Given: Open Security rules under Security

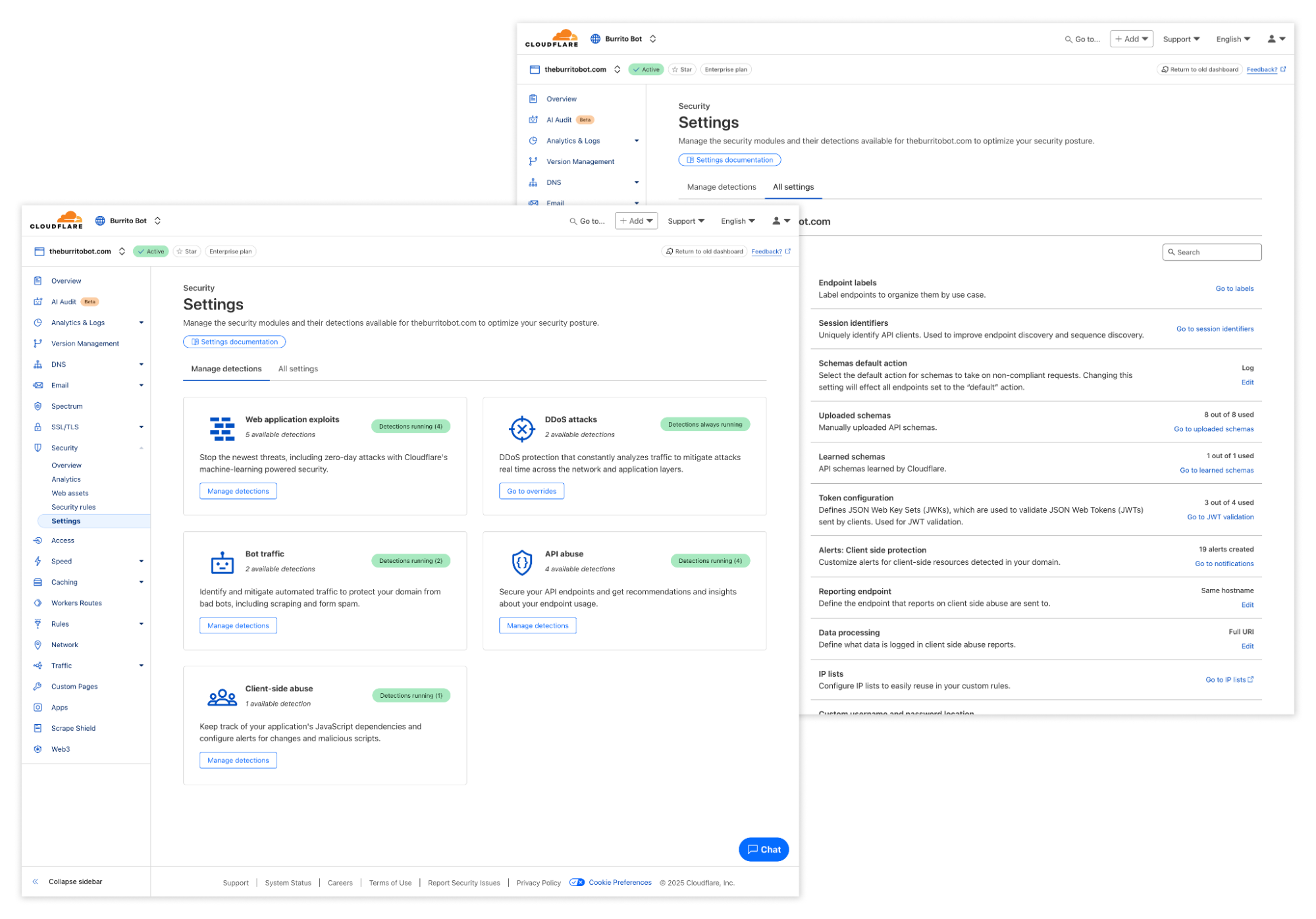Looking at the screenshot, I should tap(74, 508).
